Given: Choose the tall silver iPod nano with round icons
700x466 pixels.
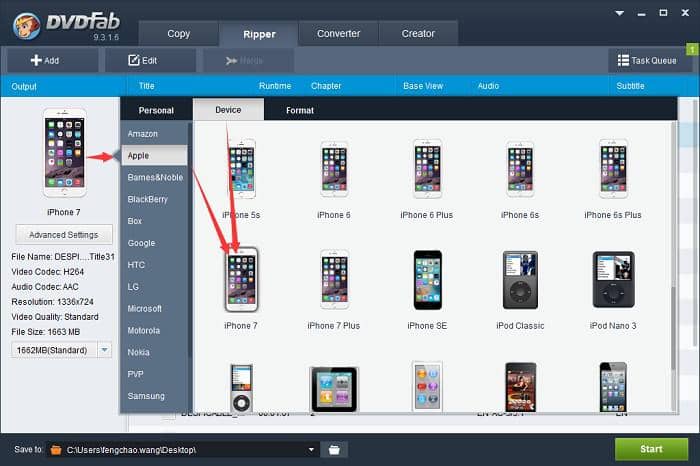Looking at the screenshot, I should 427,387.
